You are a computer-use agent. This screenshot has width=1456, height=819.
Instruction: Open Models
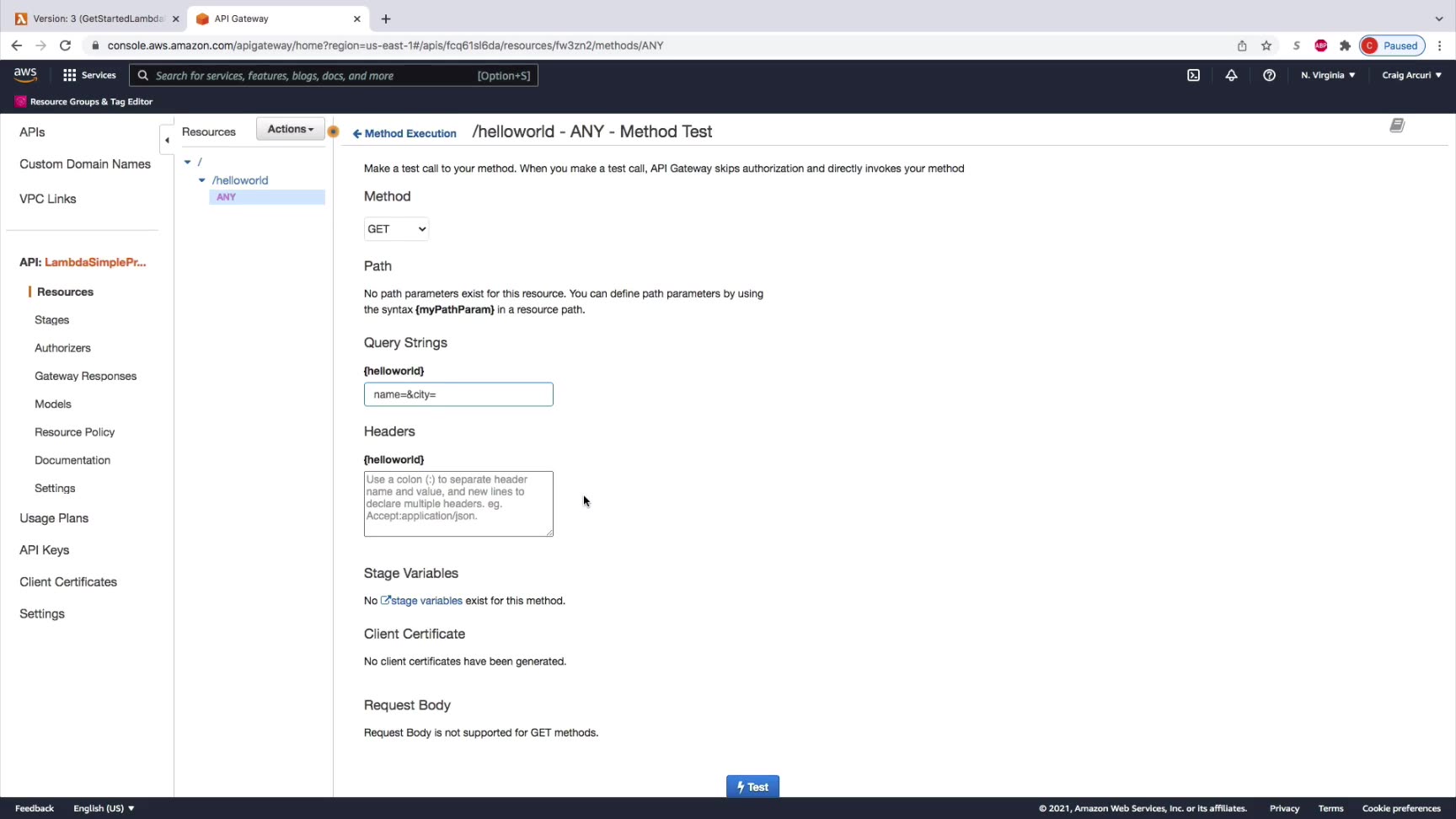click(53, 404)
